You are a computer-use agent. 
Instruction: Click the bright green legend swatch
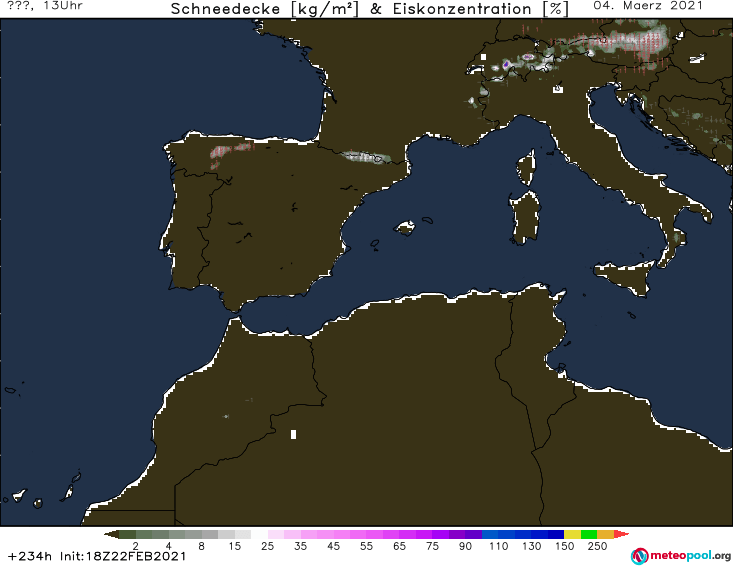point(589,534)
